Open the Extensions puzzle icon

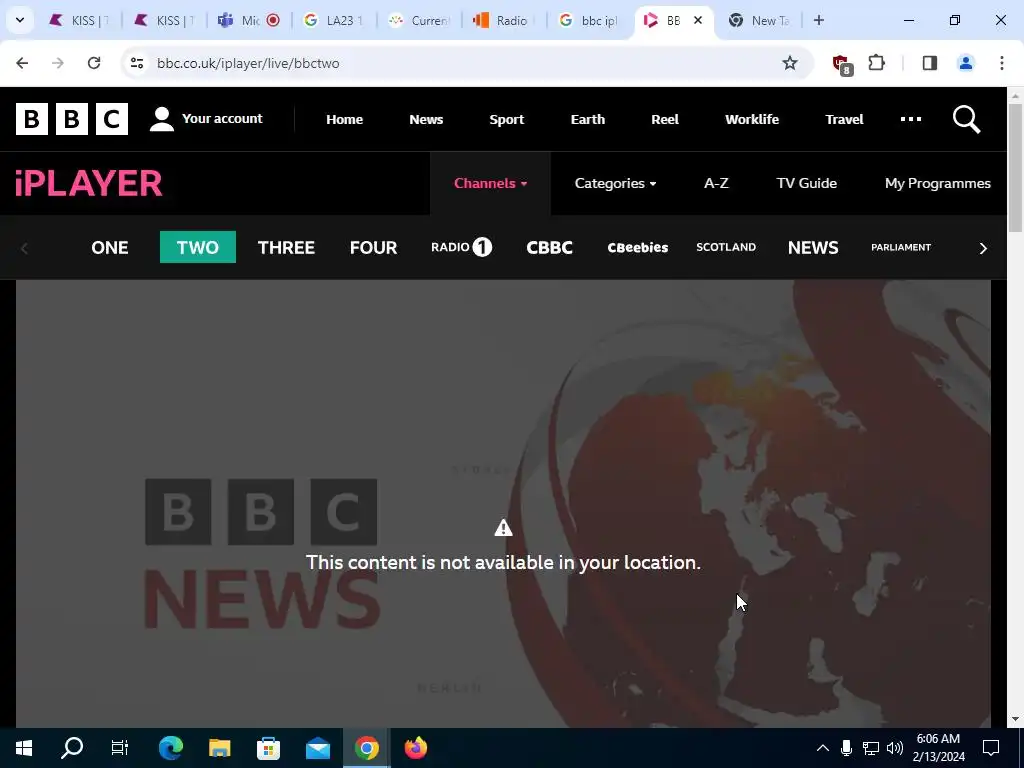(876, 63)
